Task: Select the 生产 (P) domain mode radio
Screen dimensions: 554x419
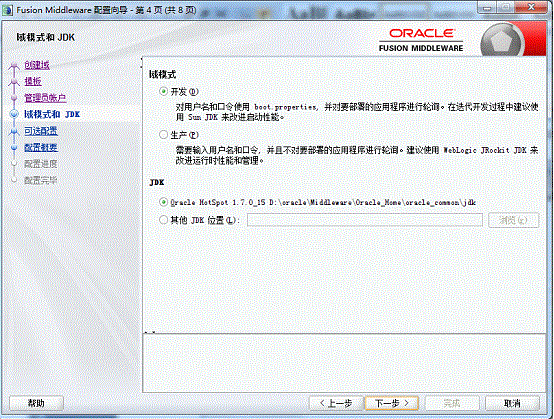Action: [163, 135]
